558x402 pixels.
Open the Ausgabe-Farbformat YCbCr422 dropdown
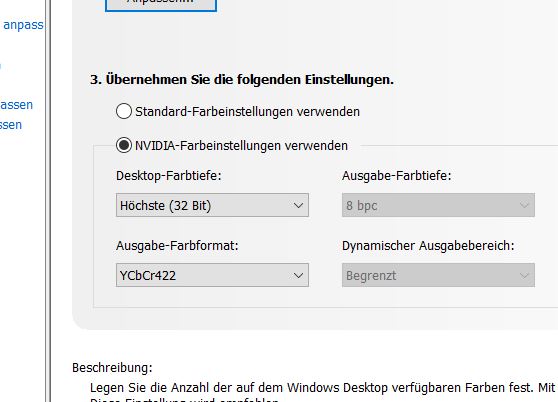coord(212,275)
